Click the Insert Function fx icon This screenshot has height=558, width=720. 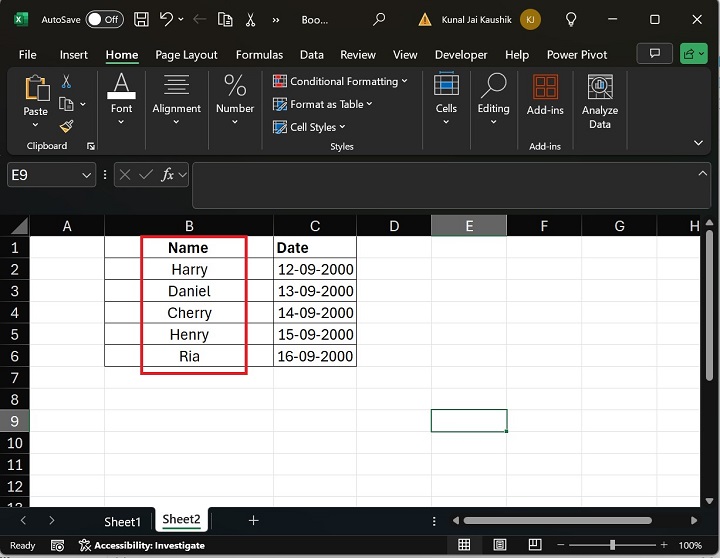(x=169, y=174)
